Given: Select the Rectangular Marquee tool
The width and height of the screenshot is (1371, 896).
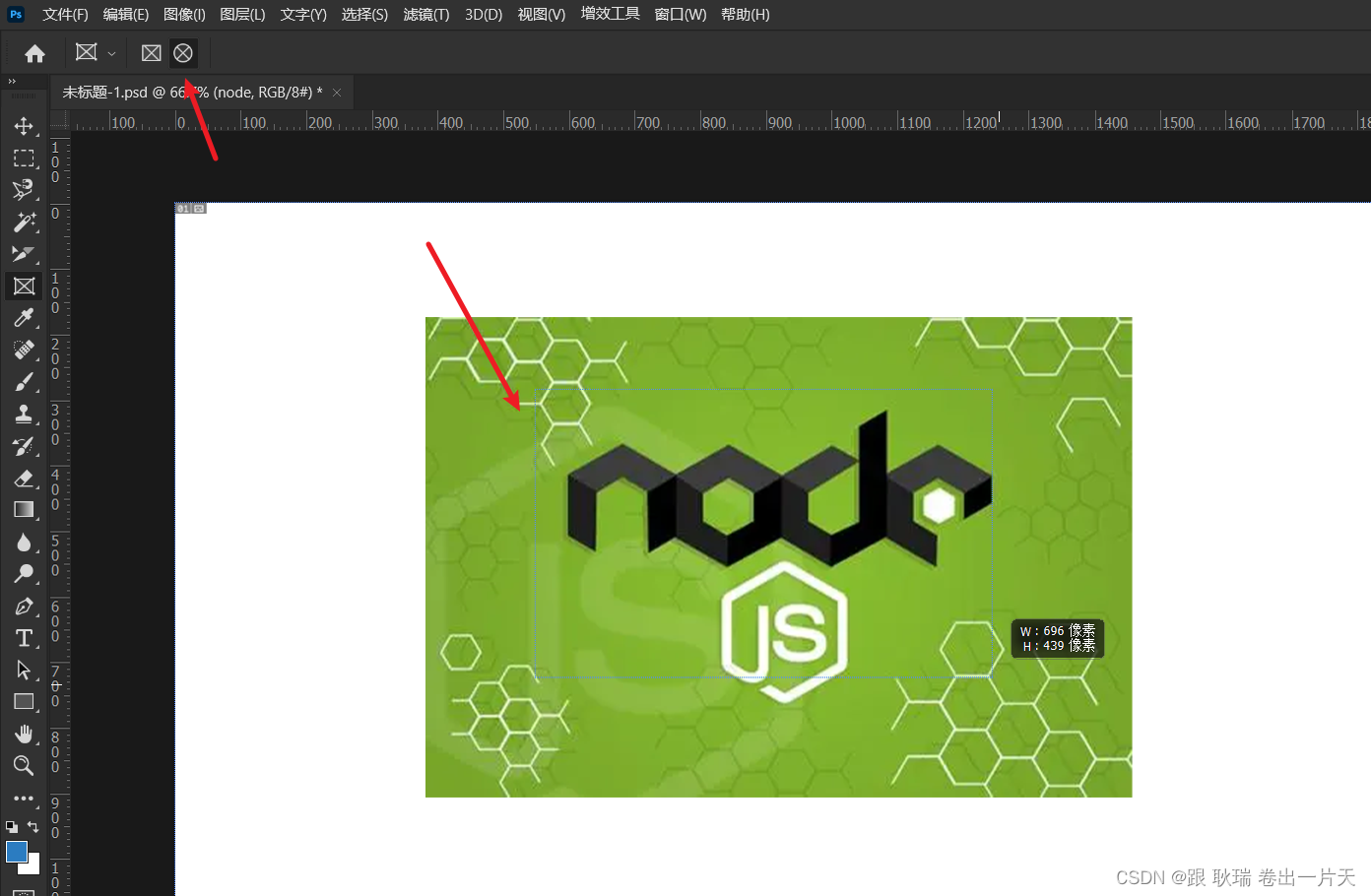Looking at the screenshot, I should pos(24,159).
